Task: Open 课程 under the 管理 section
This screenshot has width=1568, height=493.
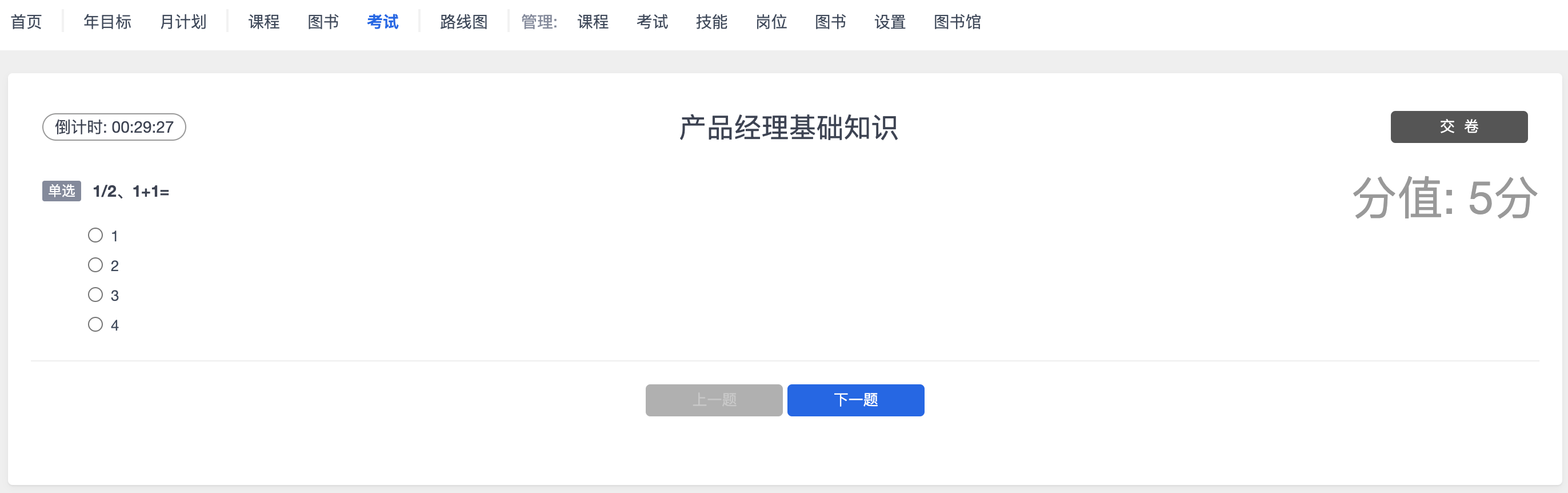Action: (593, 22)
